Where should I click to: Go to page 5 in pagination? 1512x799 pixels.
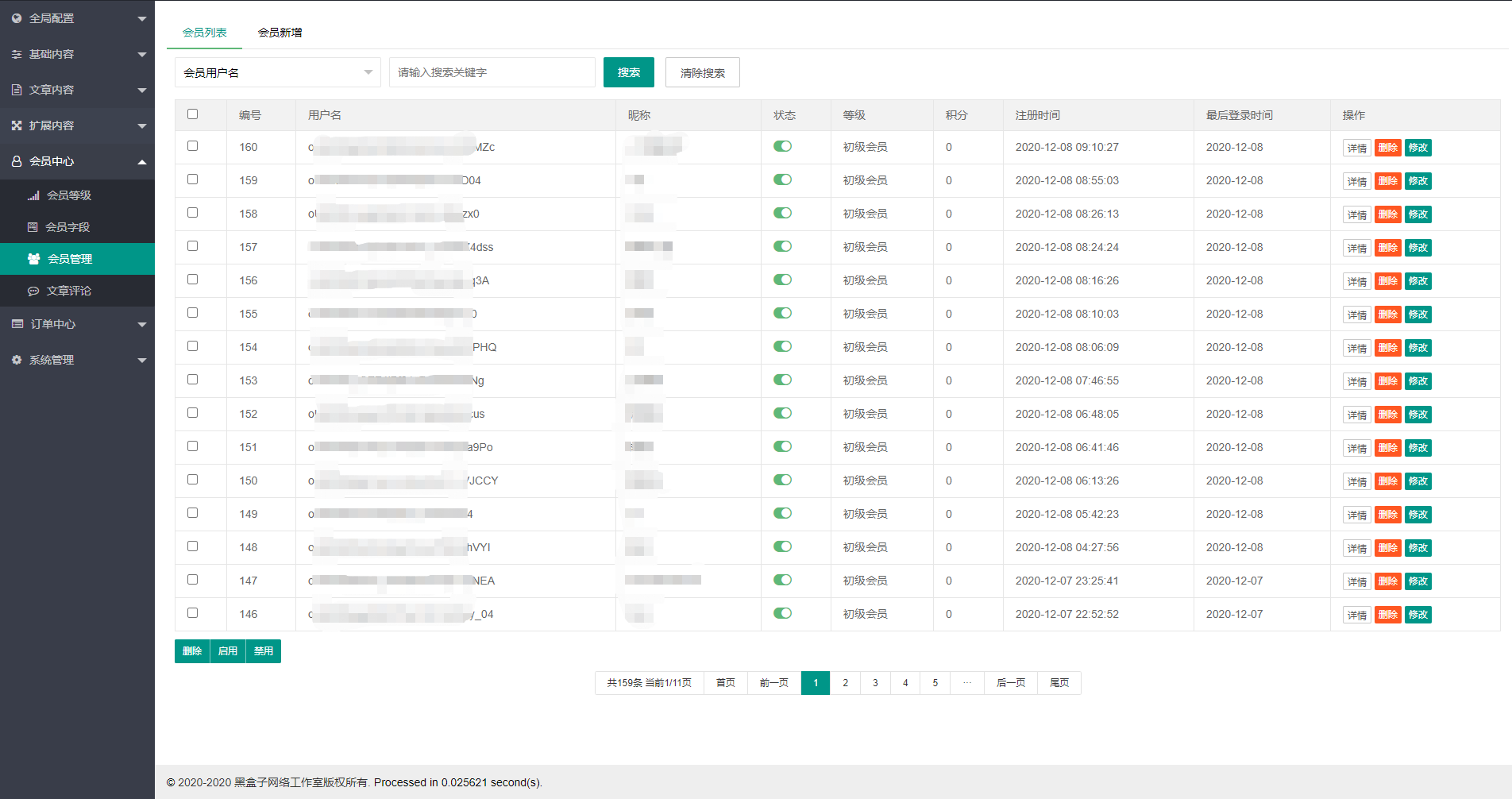[x=935, y=683]
